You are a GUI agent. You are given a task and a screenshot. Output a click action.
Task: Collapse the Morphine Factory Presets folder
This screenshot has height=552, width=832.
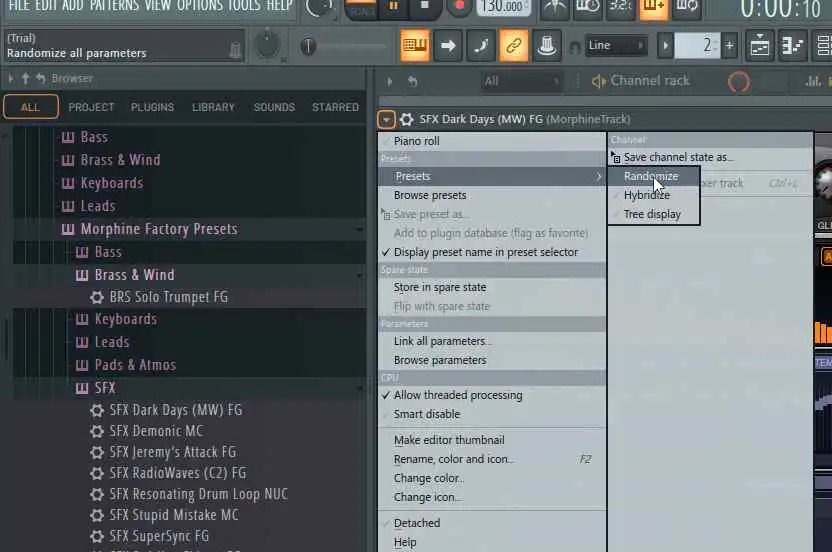[x=159, y=229]
